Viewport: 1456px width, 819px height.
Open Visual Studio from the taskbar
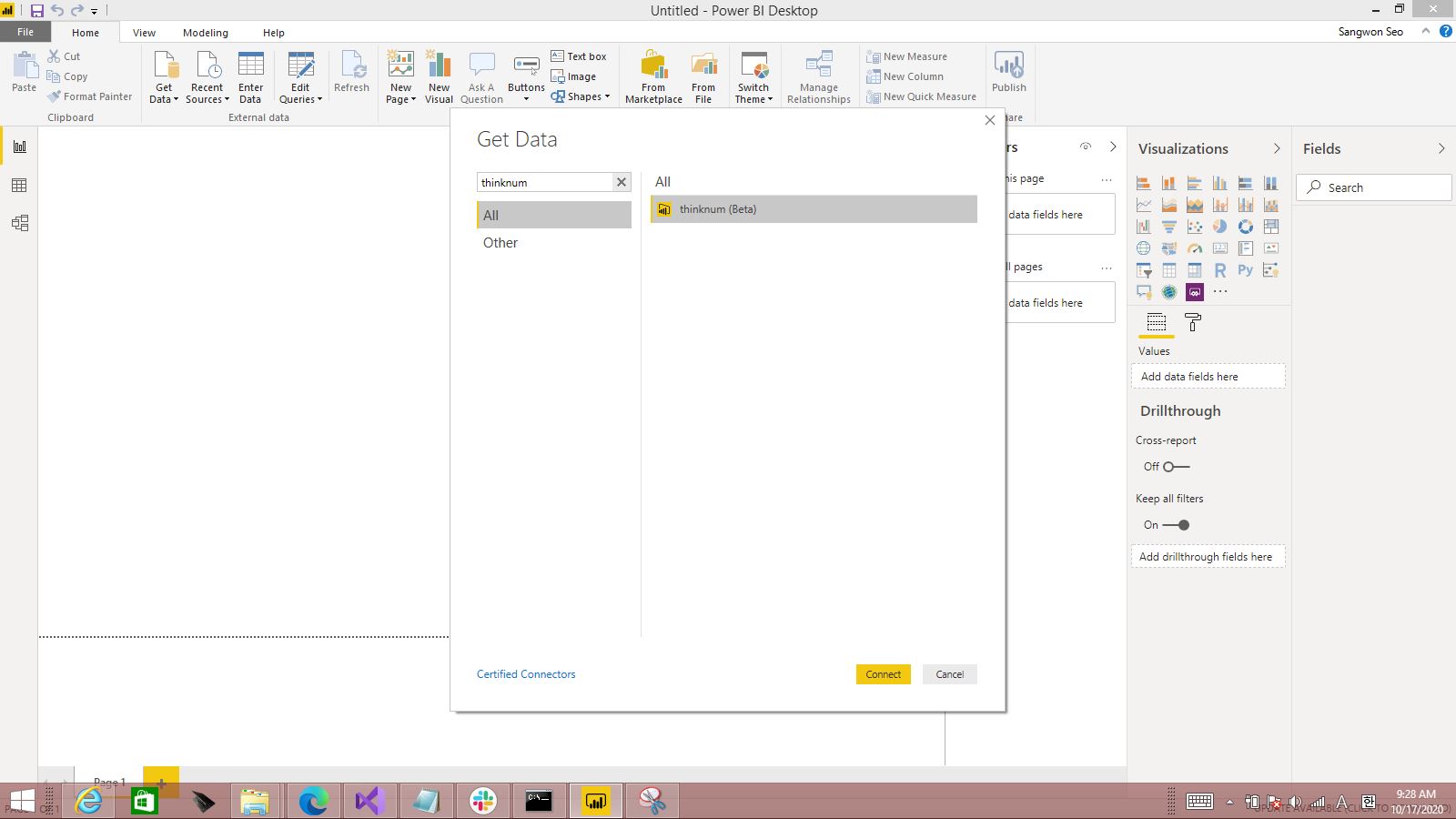pyautogui.click(x=369, y=801)
